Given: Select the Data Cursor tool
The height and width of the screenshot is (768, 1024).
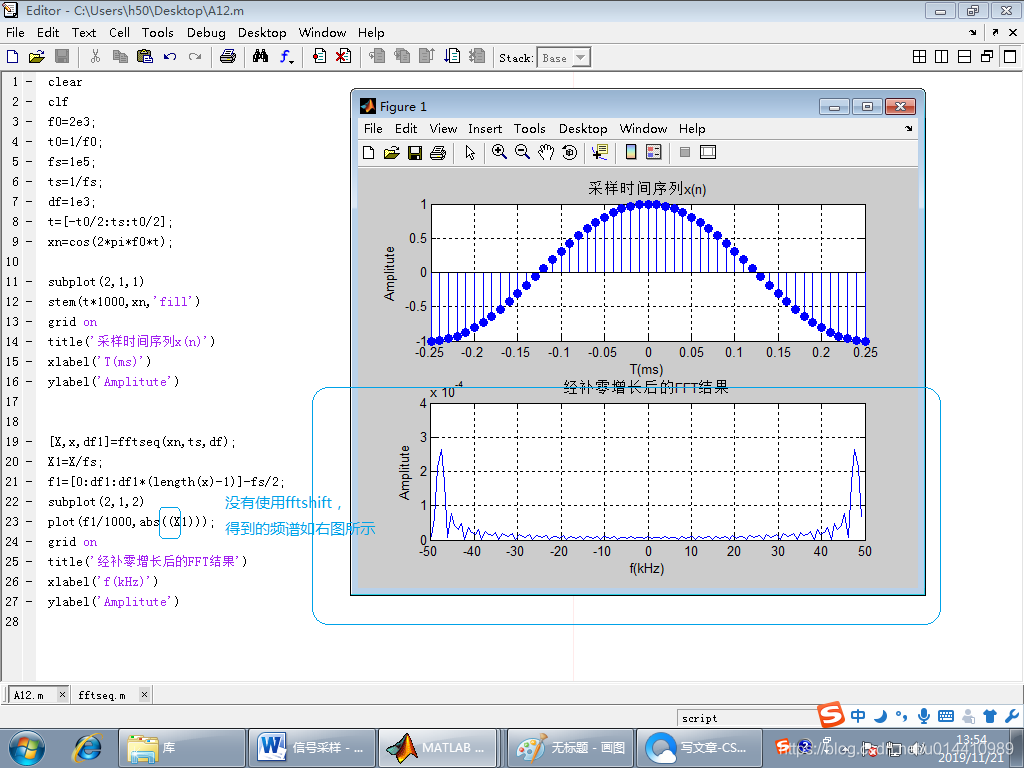Looking at the screenshot, I should 600,152.
